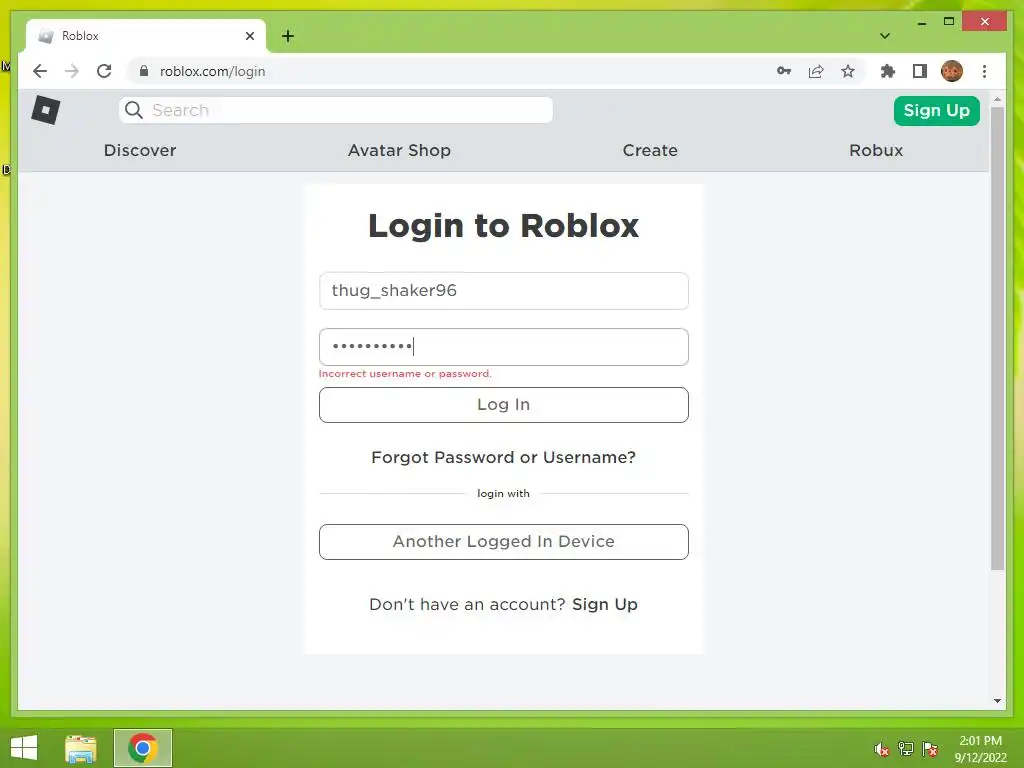1024x768 pixels.
Task: Click the username field thug_shaker96
Action: pos(504,291)
